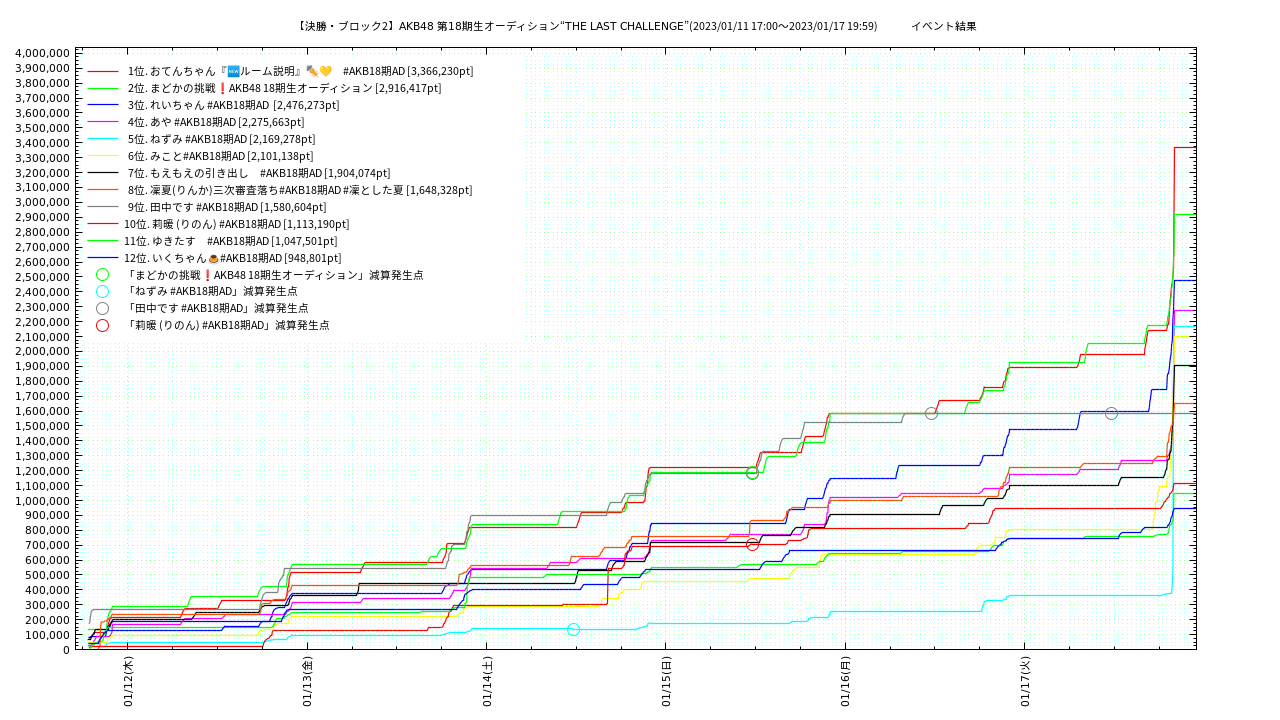This screenshot has width=1280, height=720.
Task: Select legend entry 7位 もえもえの引き出し 1,904,074pt
Action: pos(259,173)
